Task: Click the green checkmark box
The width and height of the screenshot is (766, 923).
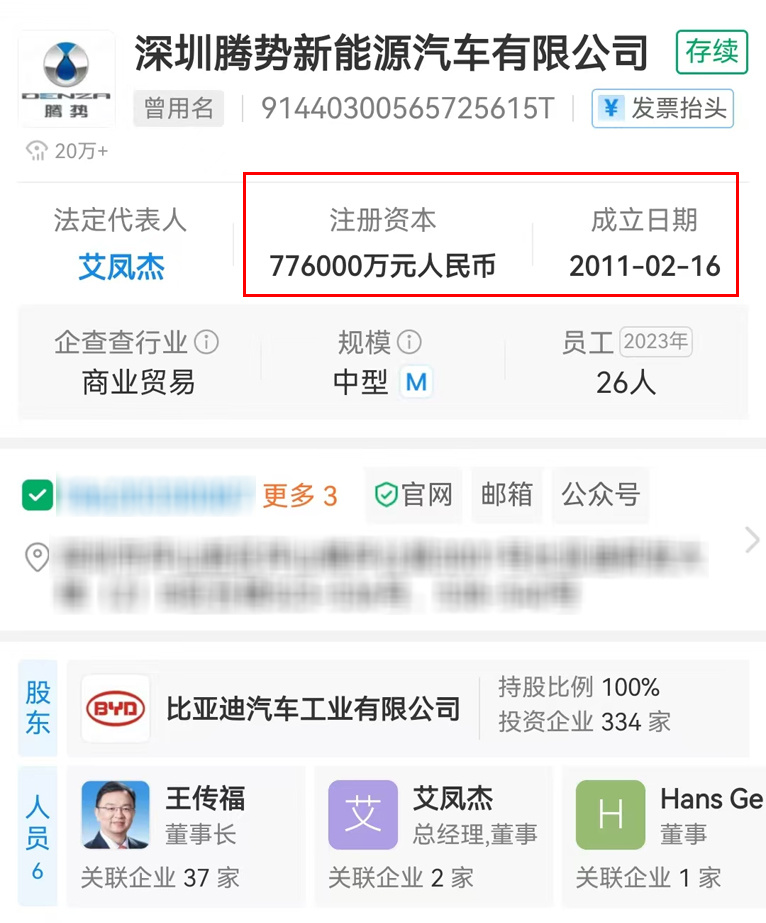Action: (38, 495)
